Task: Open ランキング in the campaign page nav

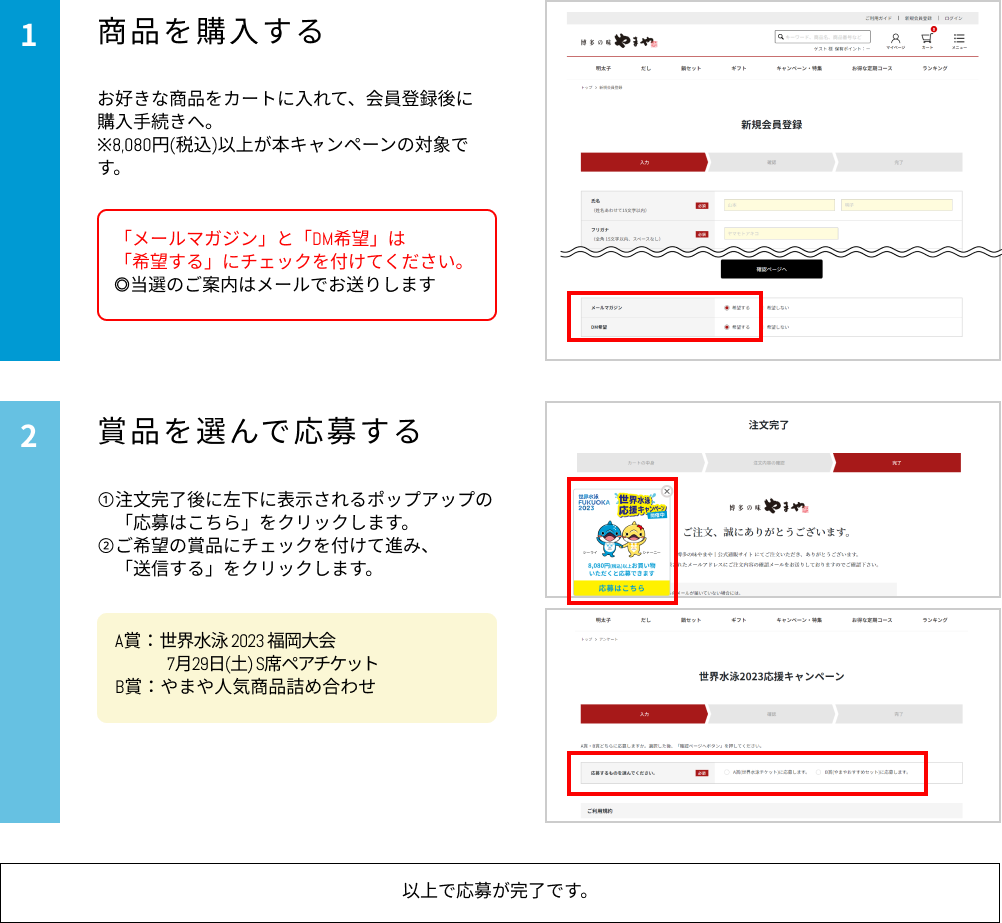Action: [x=935, y=620]
